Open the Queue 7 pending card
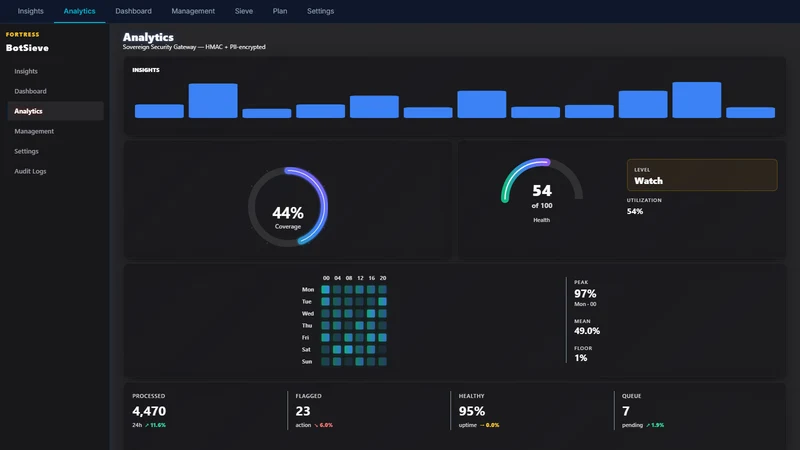This screenshot has width=800, height=450. [x=699, y=410]
